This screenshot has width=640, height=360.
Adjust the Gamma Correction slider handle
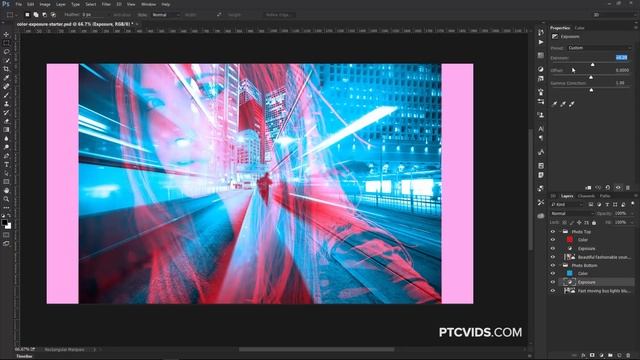pyautogui.click(x=591, y=90)
